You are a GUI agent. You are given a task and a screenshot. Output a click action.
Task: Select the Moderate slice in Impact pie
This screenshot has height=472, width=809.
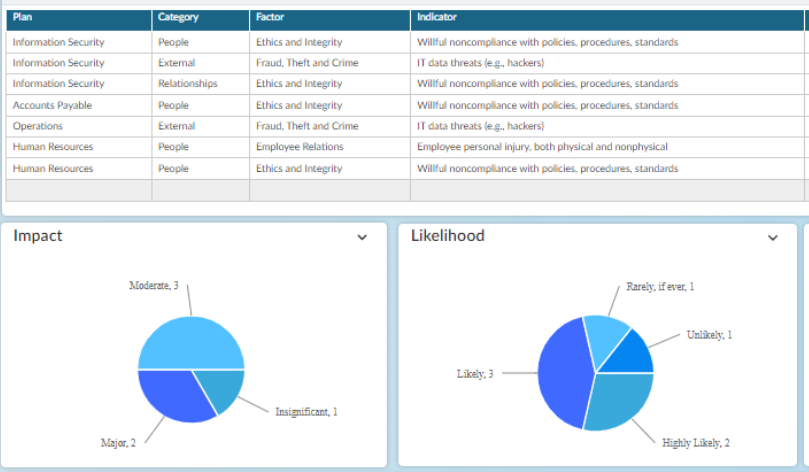tap(191, 343)
